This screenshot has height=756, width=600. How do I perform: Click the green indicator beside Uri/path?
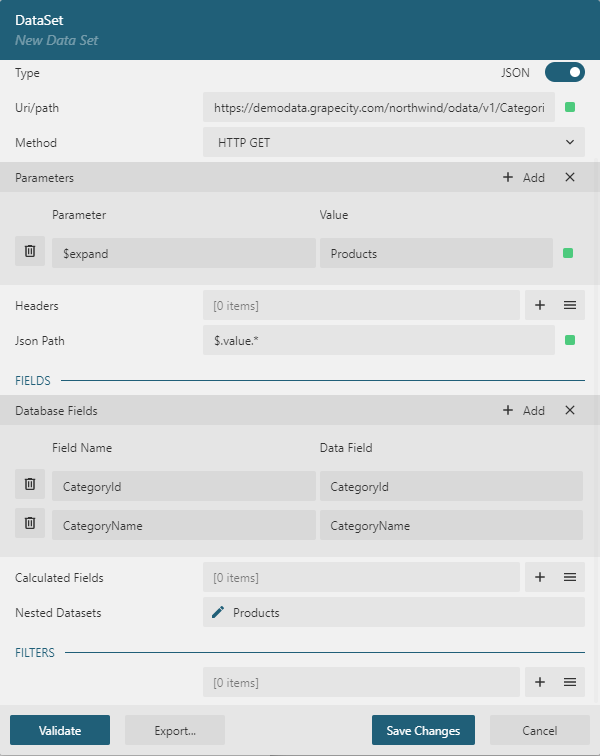[570, 107]
